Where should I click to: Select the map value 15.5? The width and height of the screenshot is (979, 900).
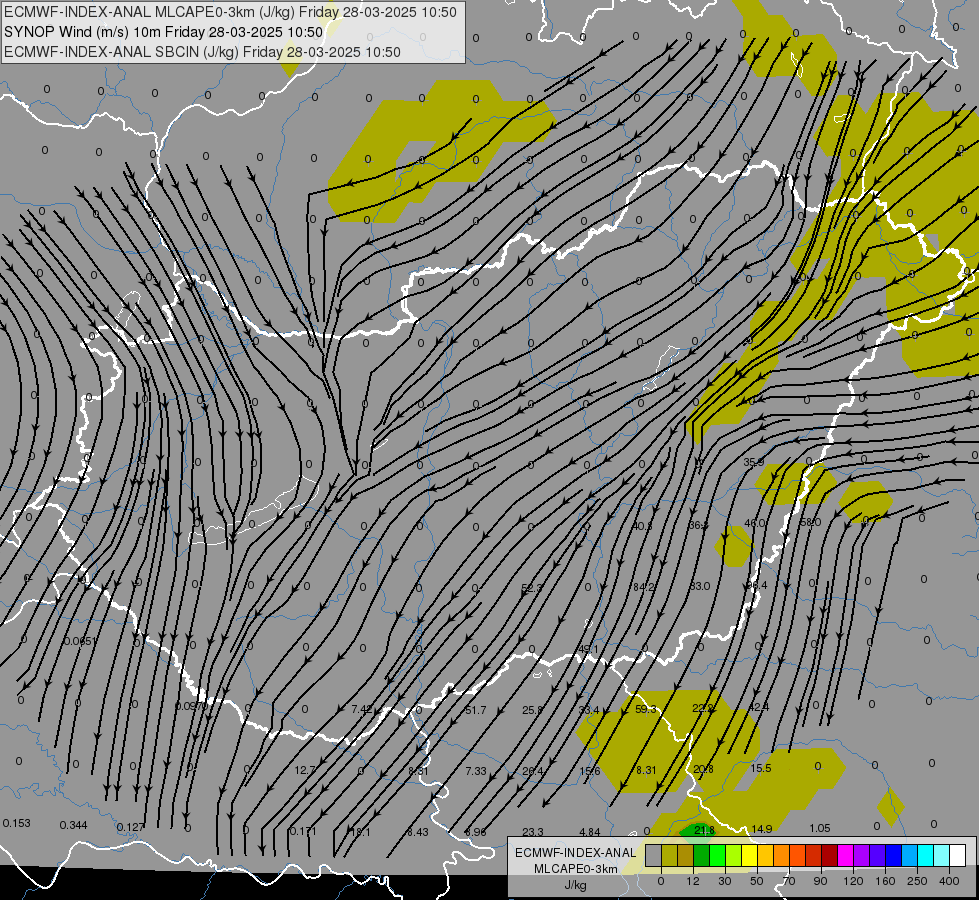[760, 768]
